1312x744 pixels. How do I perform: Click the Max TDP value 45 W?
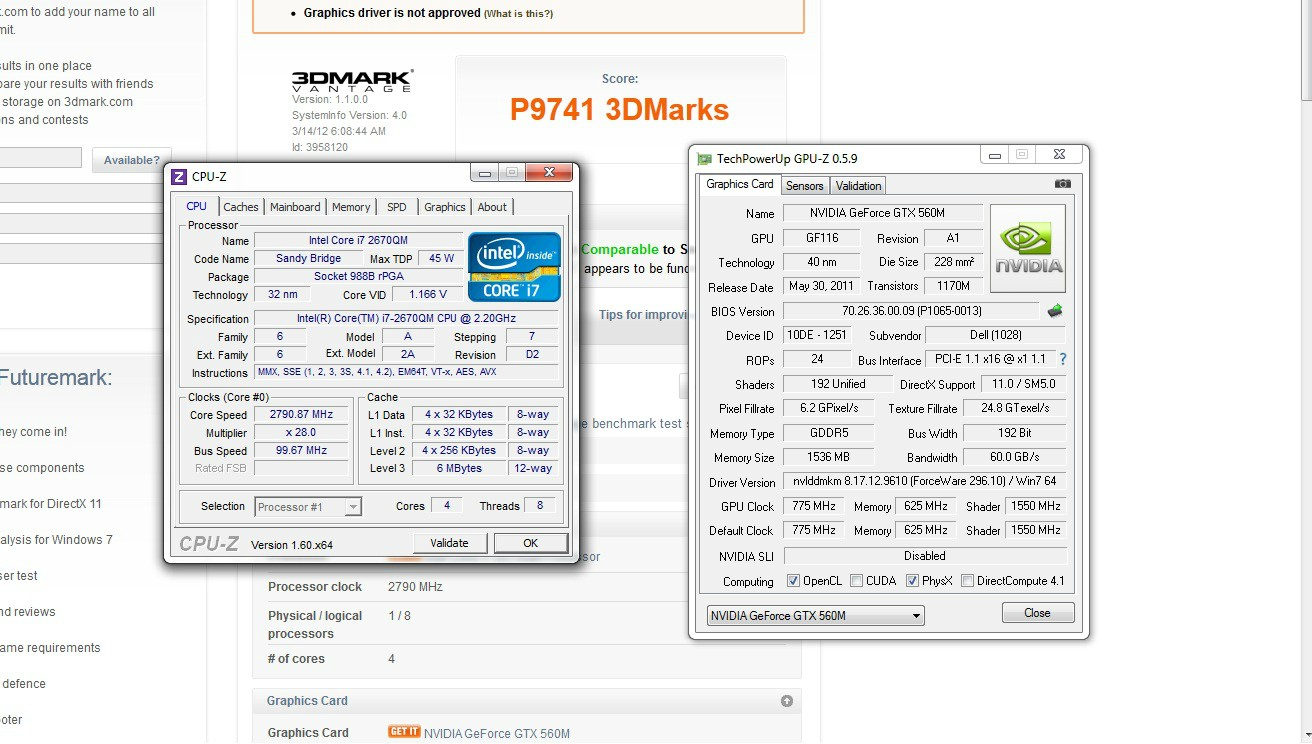pyautogui.click(x=442, y=258)
